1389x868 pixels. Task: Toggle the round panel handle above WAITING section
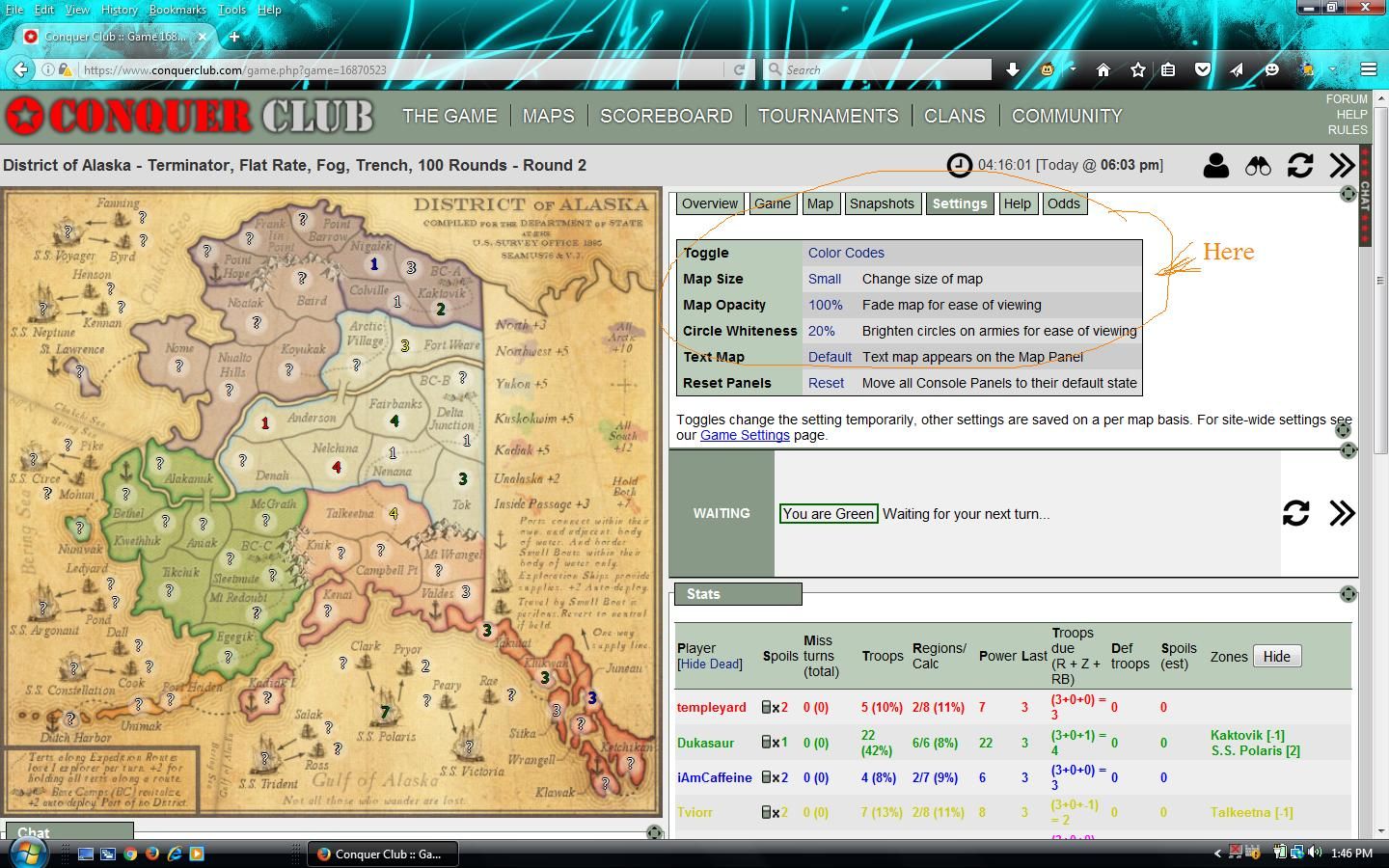tap(1348, 450)
